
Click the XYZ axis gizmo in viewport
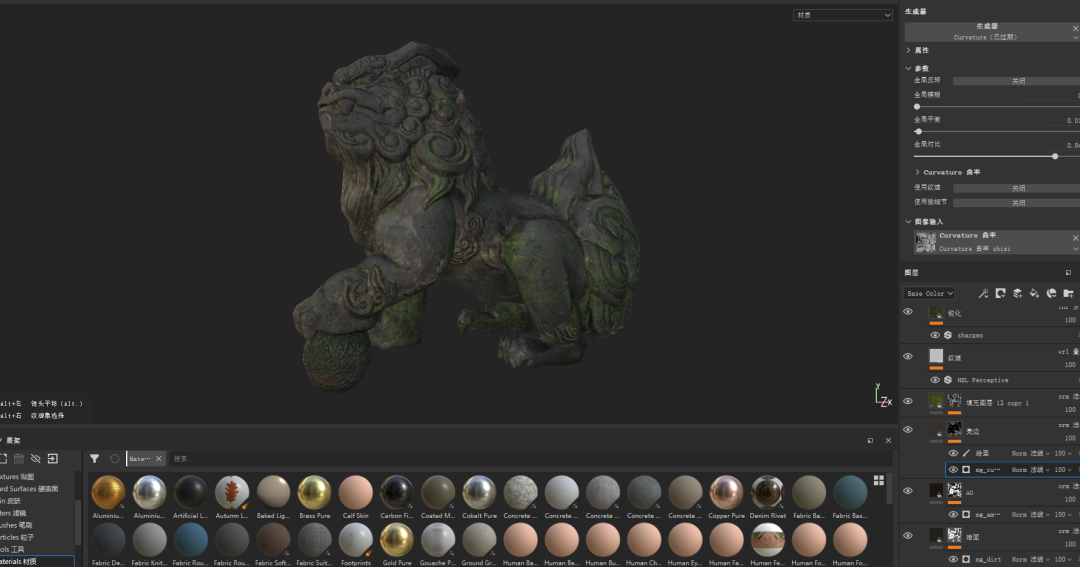point(882,395)
